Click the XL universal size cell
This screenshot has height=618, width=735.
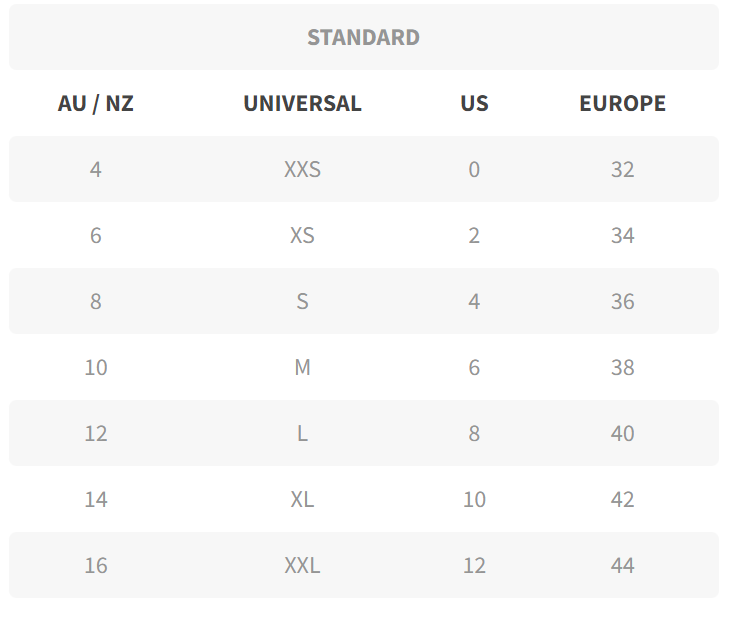[x=302, y=499]
